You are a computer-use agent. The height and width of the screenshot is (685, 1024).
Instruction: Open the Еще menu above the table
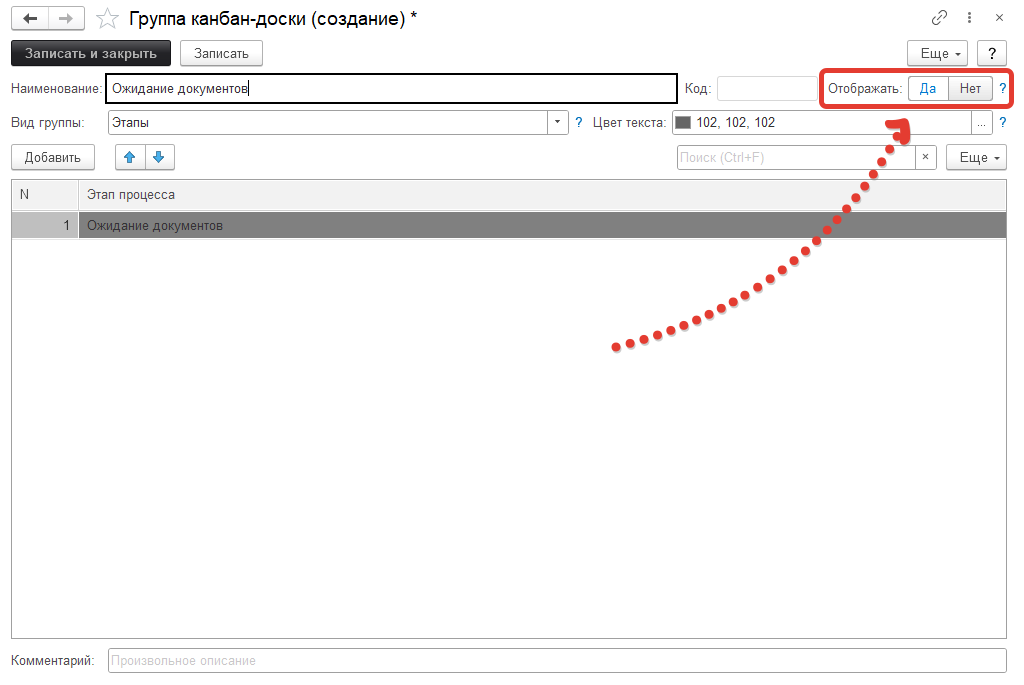coord(975,157)
